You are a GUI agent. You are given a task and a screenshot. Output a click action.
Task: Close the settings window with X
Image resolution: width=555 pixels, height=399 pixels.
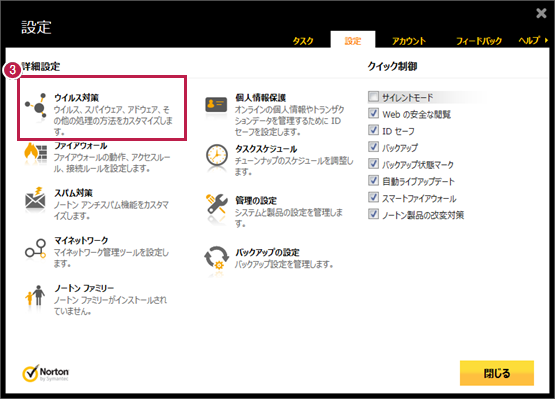[541, 13]
